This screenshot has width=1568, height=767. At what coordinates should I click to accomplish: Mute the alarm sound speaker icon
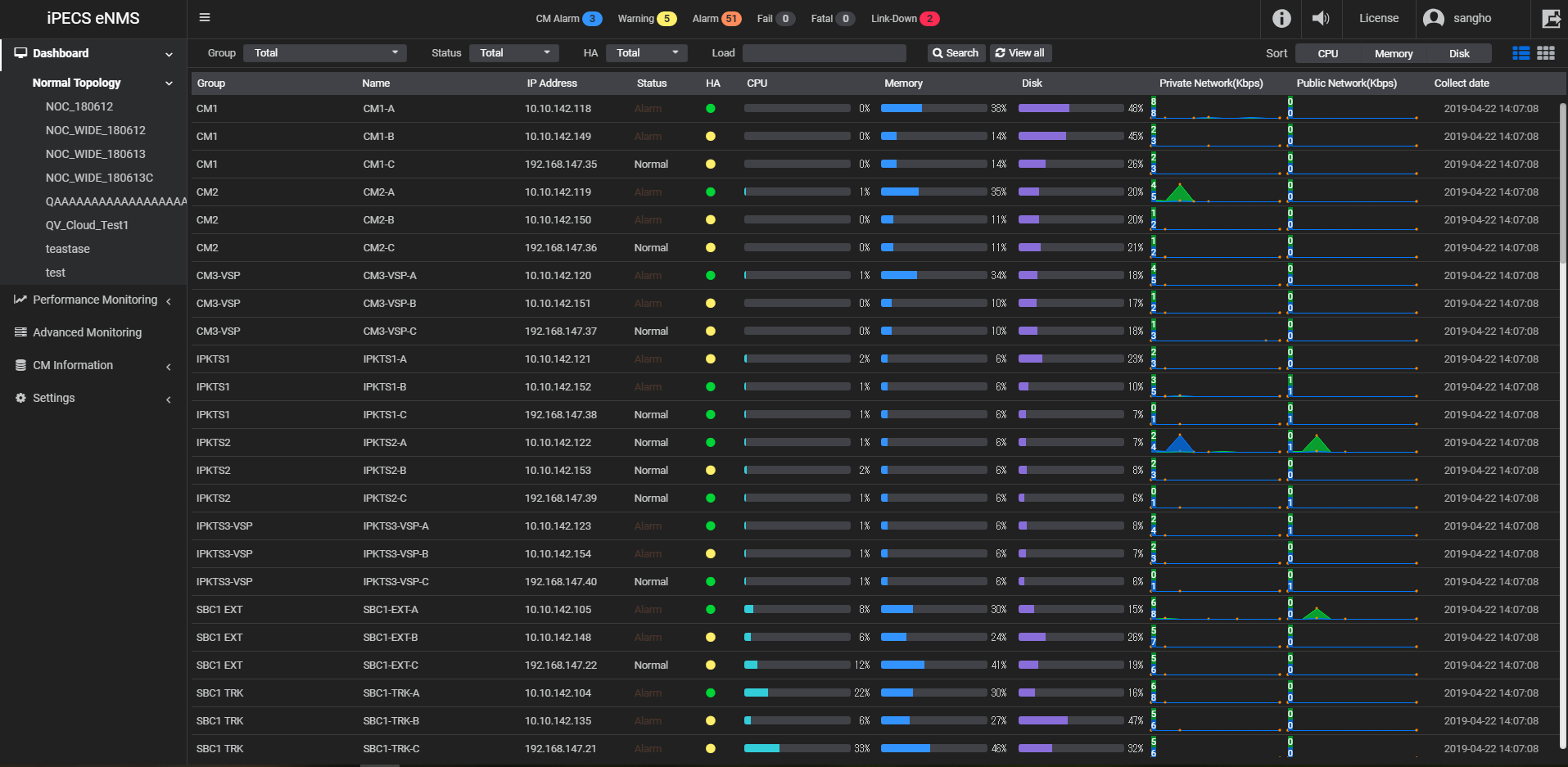[1321, 18]
